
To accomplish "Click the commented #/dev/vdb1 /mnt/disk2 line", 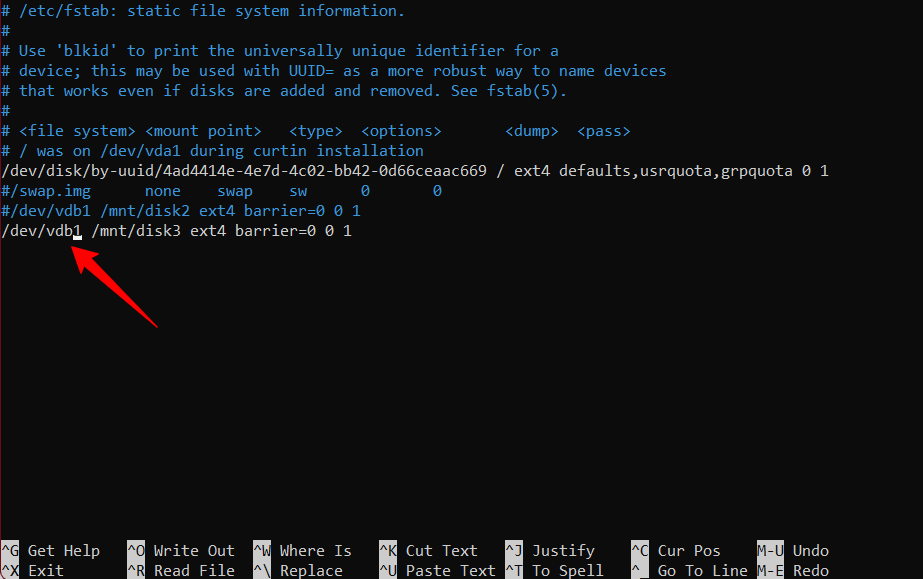I will [181, 211].
